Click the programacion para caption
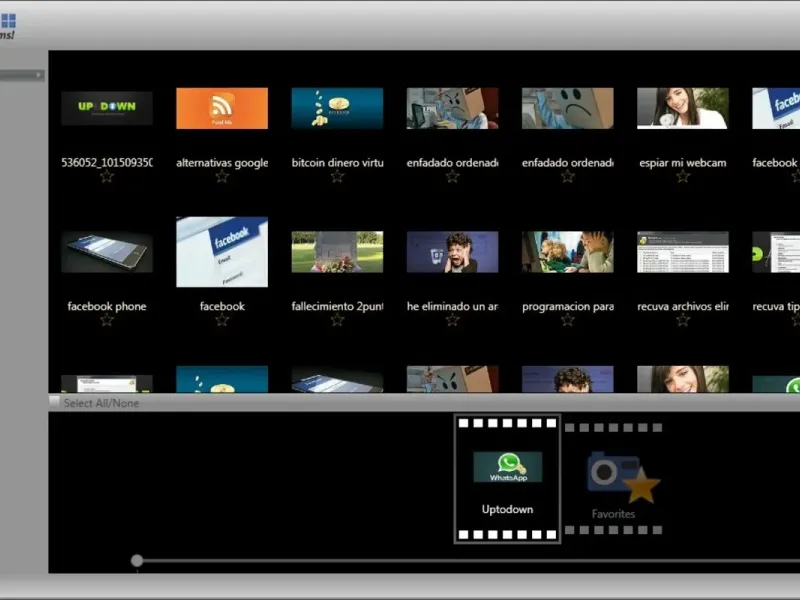 click(x=567, y=307)
